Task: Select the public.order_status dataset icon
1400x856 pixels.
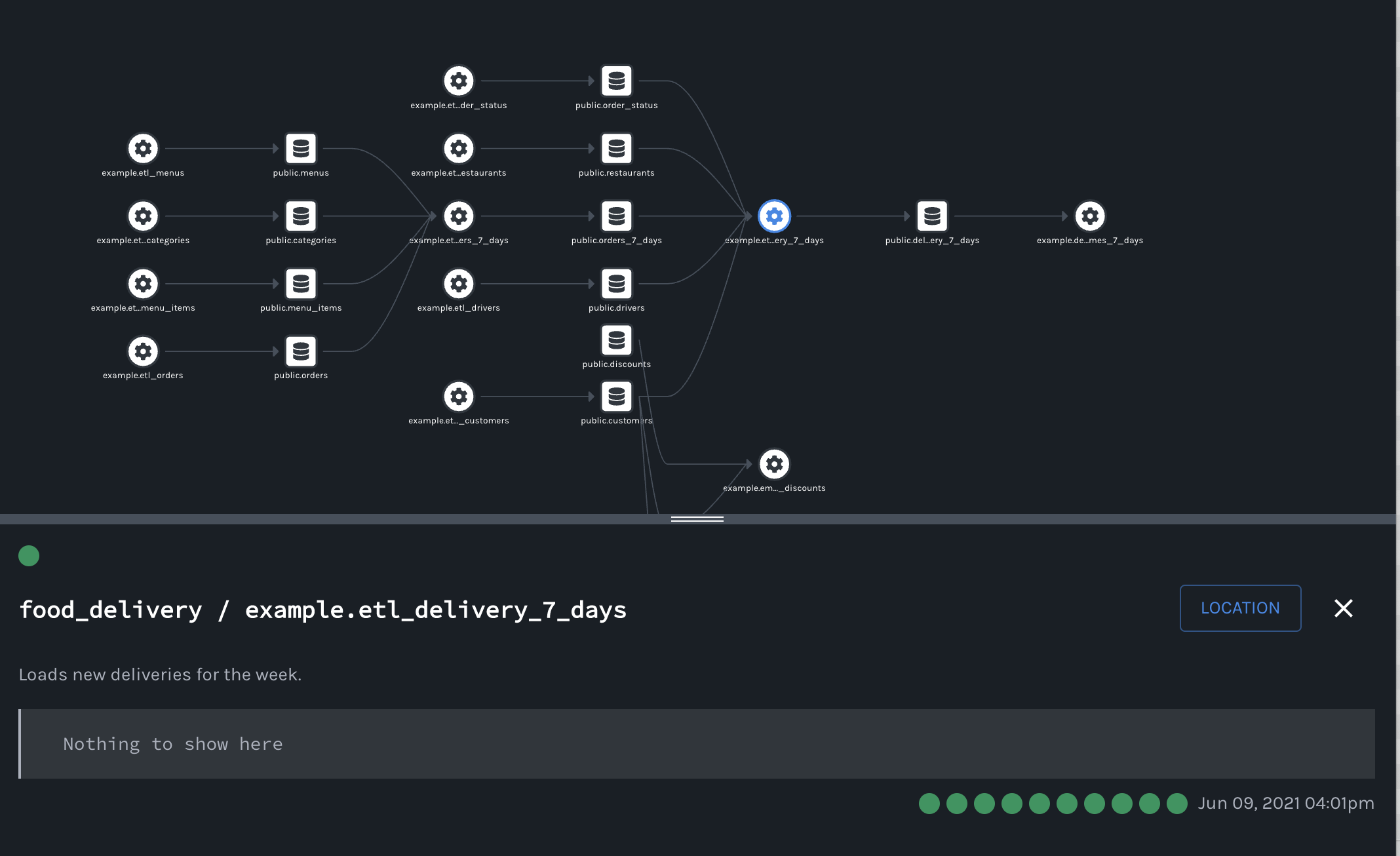Action: [x=616, y=81]
